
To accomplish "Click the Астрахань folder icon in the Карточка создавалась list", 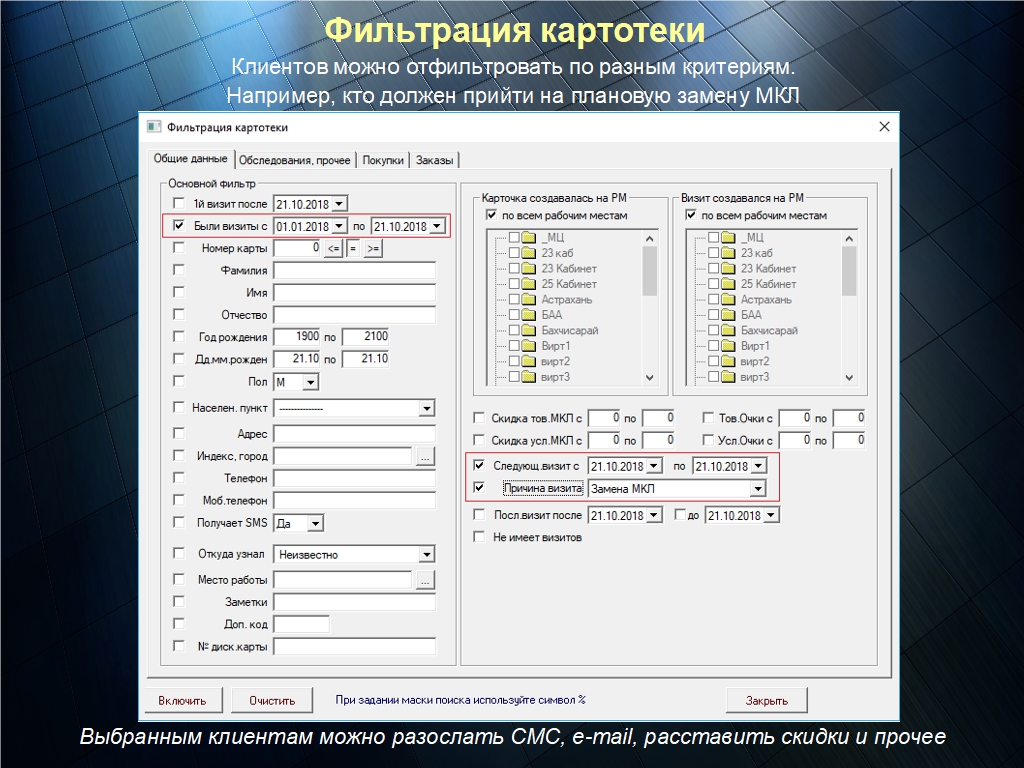I will coord(530,300).
